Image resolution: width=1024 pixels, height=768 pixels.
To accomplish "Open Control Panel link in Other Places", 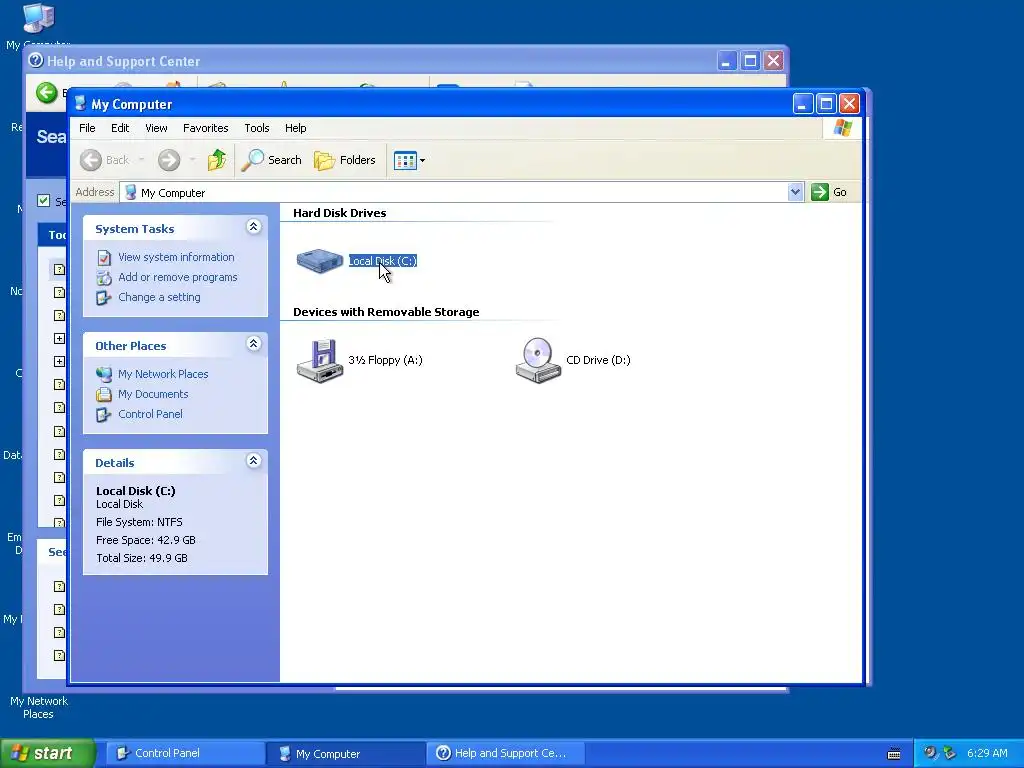I will click(150, 414).
